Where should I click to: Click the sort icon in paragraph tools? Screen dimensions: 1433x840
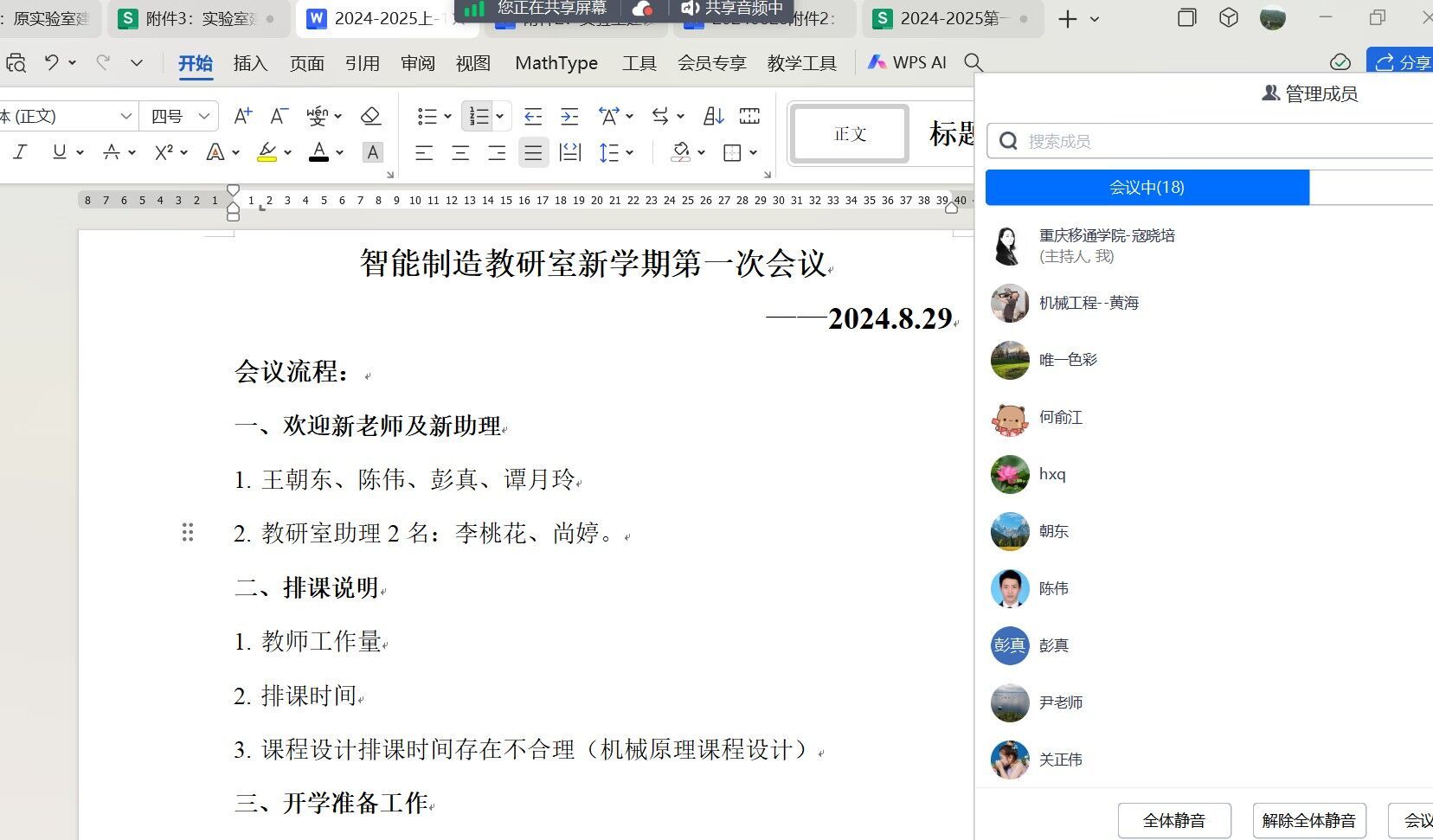point(713,116)
